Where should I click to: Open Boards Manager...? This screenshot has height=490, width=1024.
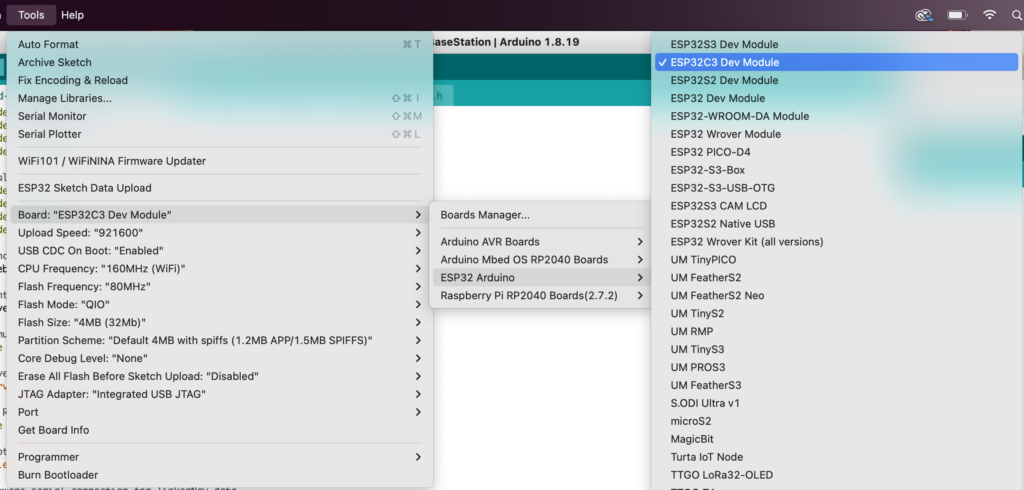click(541, 214)
